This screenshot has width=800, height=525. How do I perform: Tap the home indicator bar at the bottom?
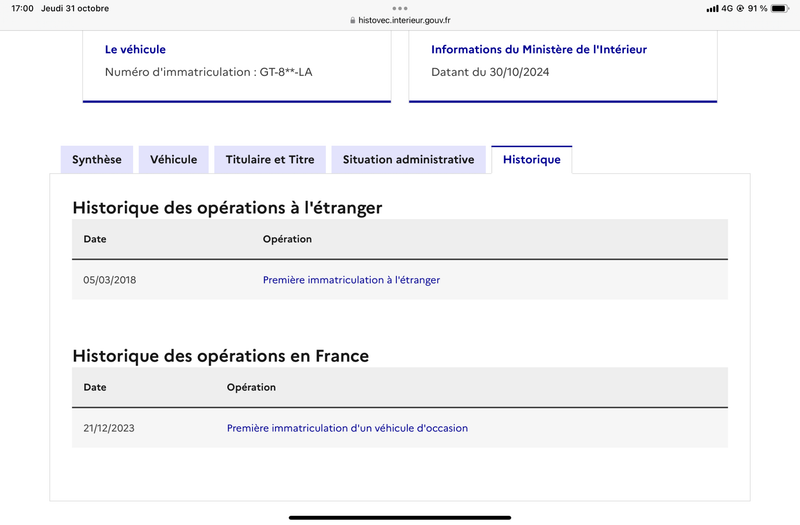tap(400, 518)
